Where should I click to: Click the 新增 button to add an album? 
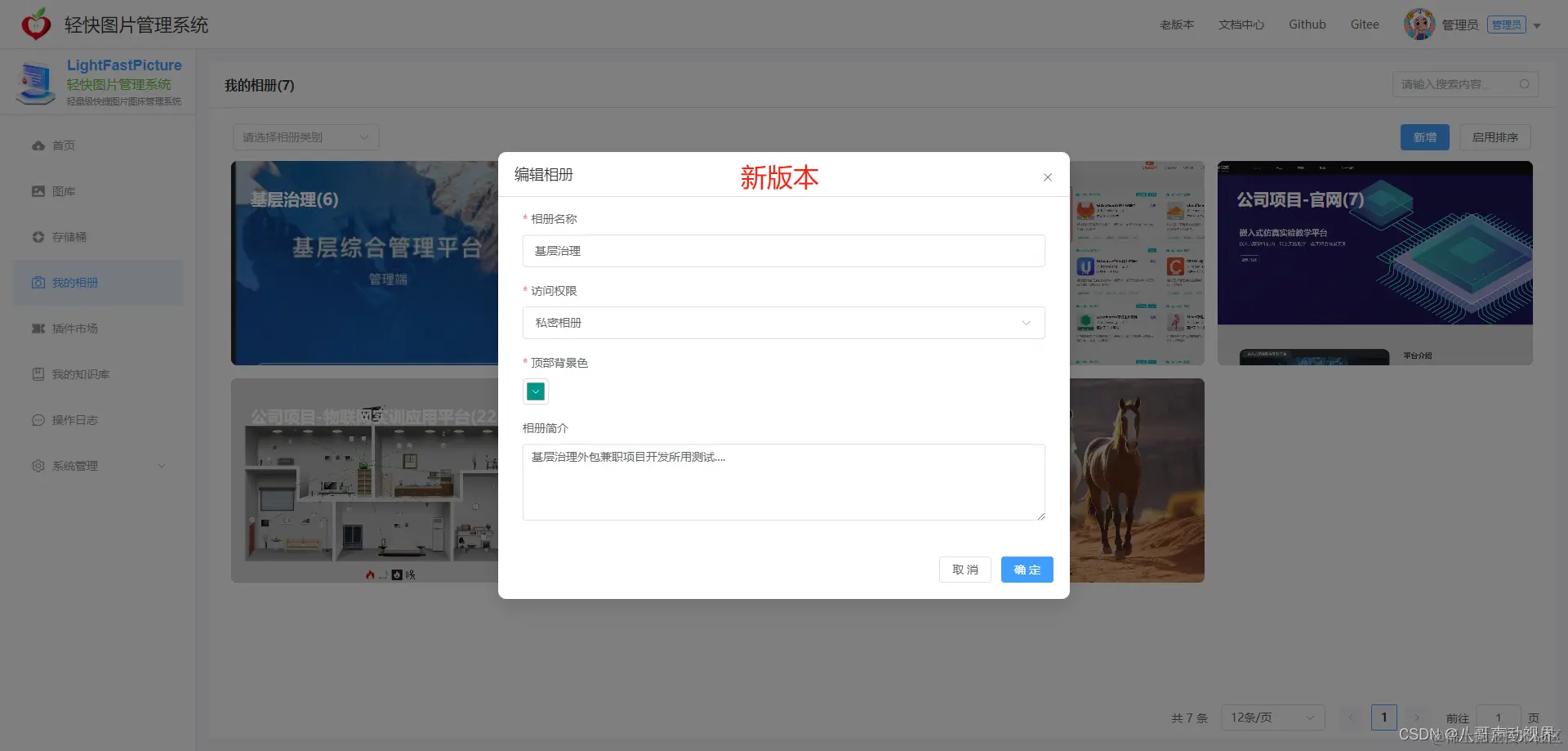(1424, 136)
